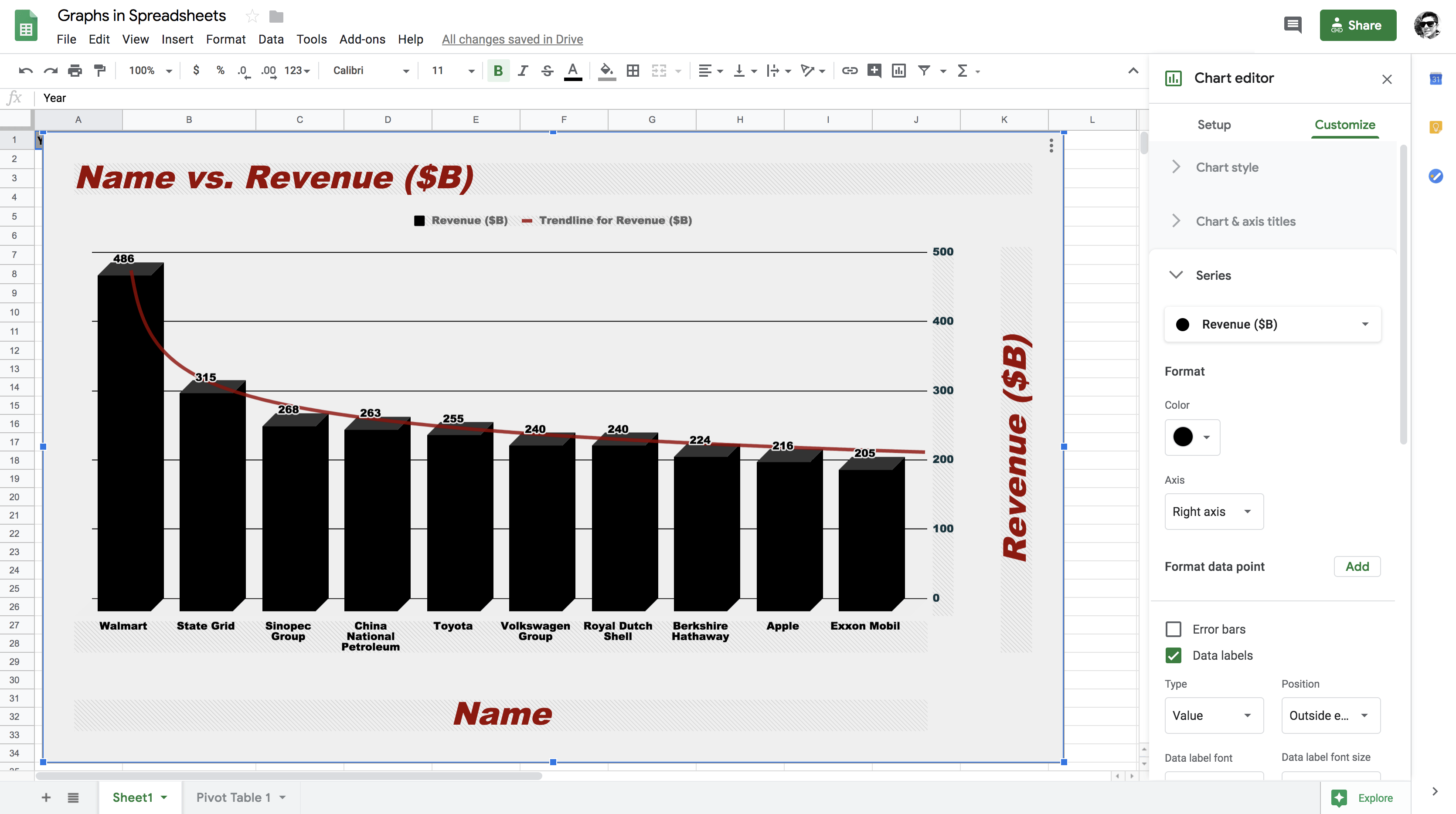The height and width of the screenshot is (814, 1456).
Task: Apply strikethrough formatting
Action: (x=547, y=71)
